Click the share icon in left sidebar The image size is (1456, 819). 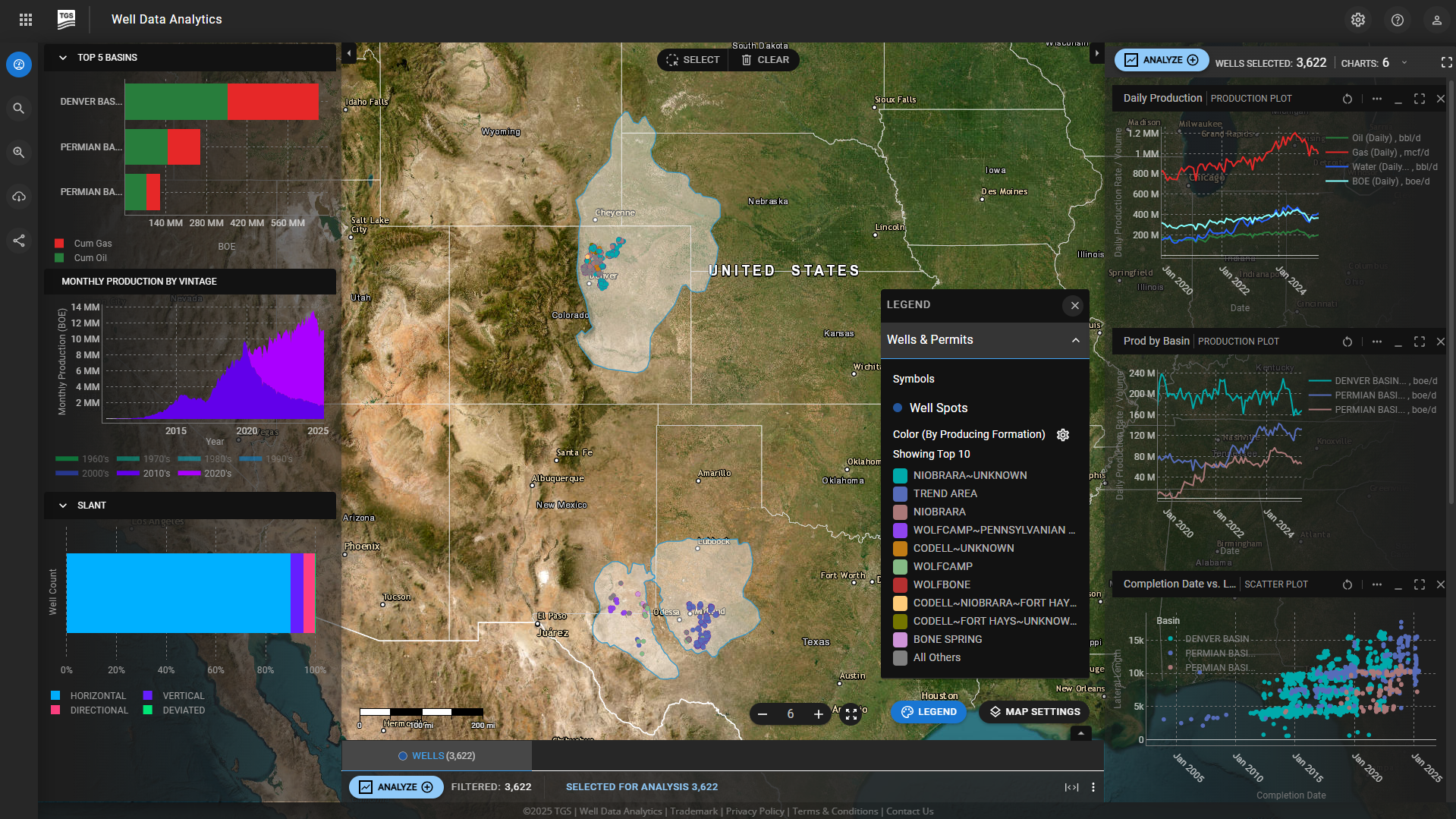19,241
